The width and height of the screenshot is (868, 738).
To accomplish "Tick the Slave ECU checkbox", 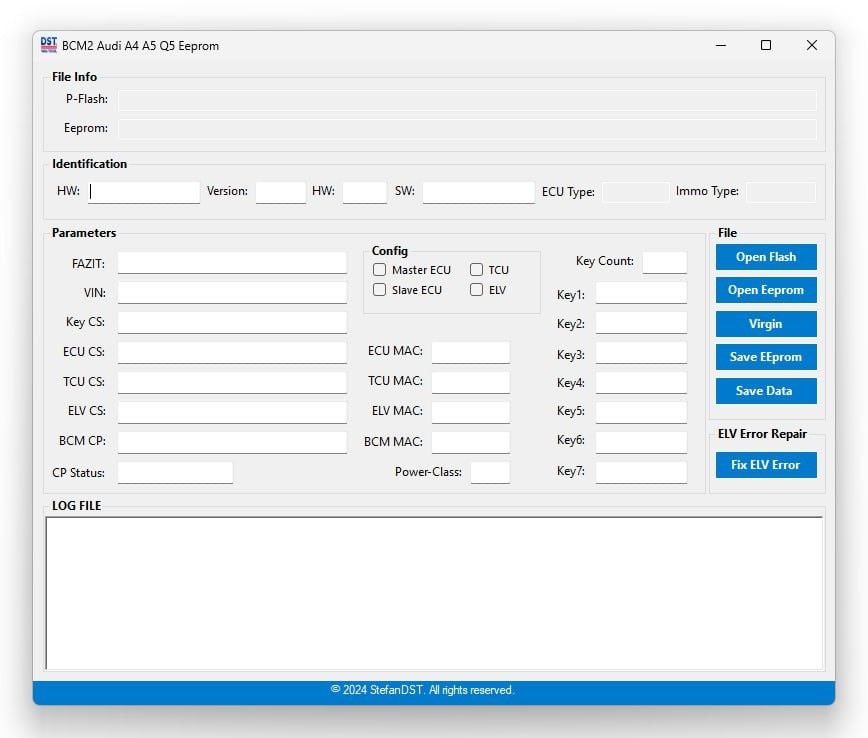I will (380, 290).
